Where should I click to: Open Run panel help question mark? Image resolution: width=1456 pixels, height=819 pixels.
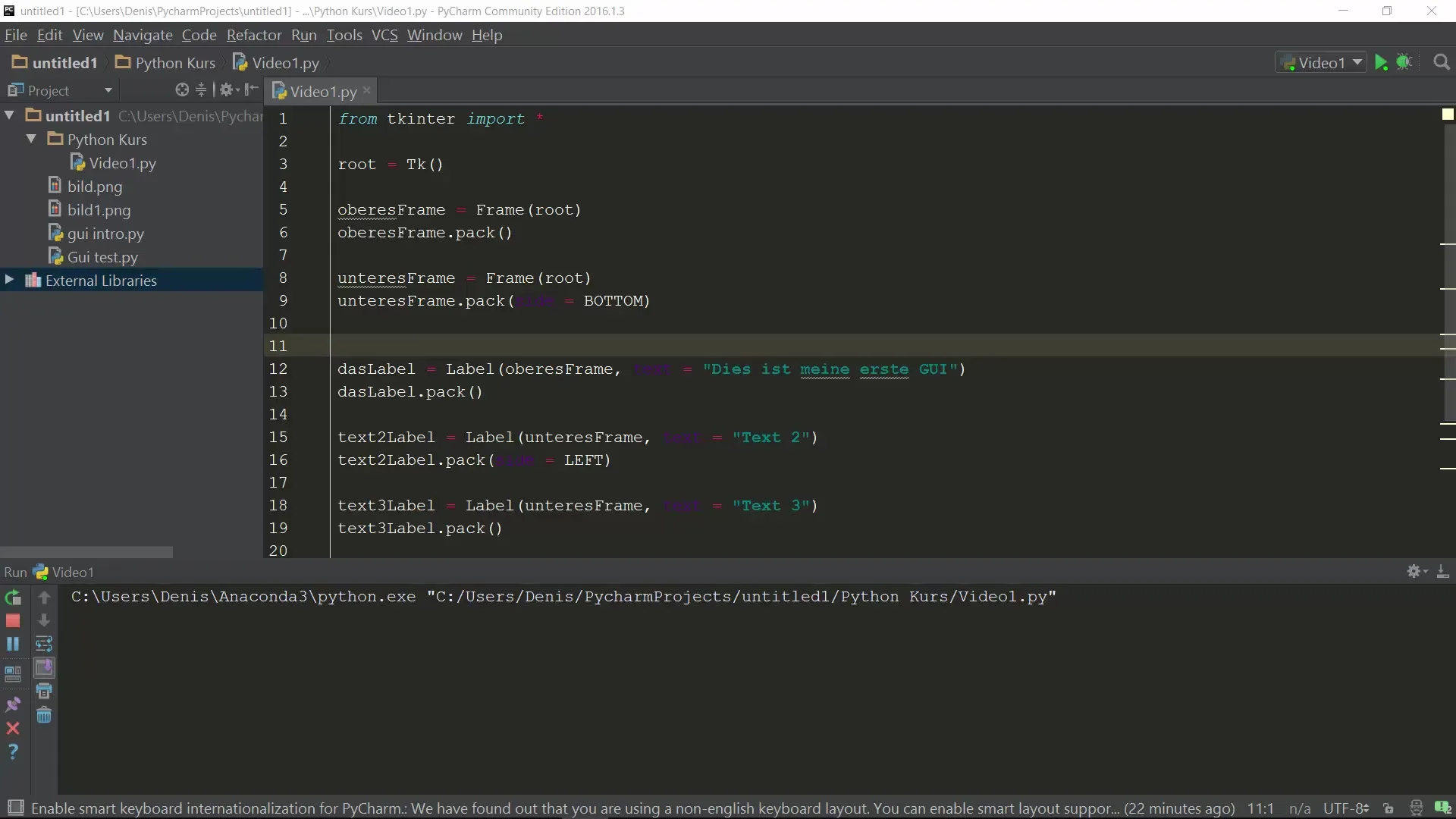[13, 752]
